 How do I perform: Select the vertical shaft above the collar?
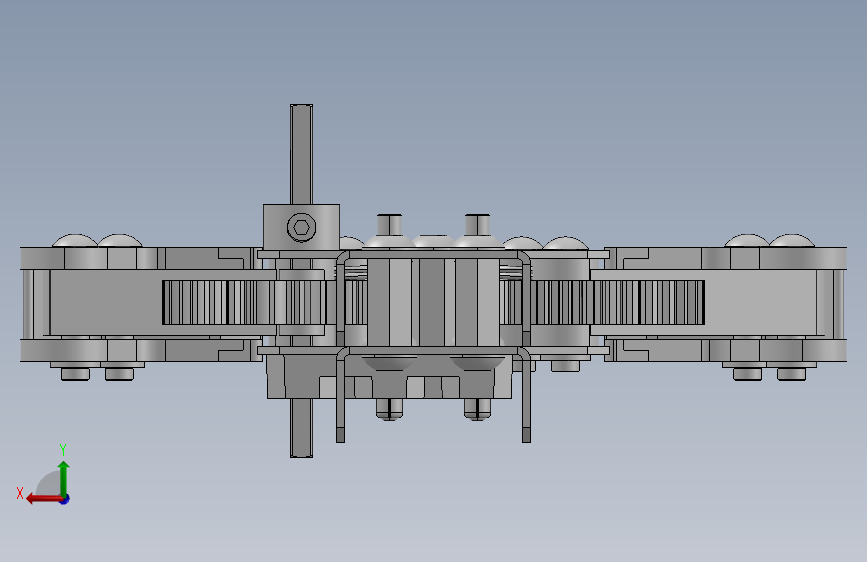(301, 154)
